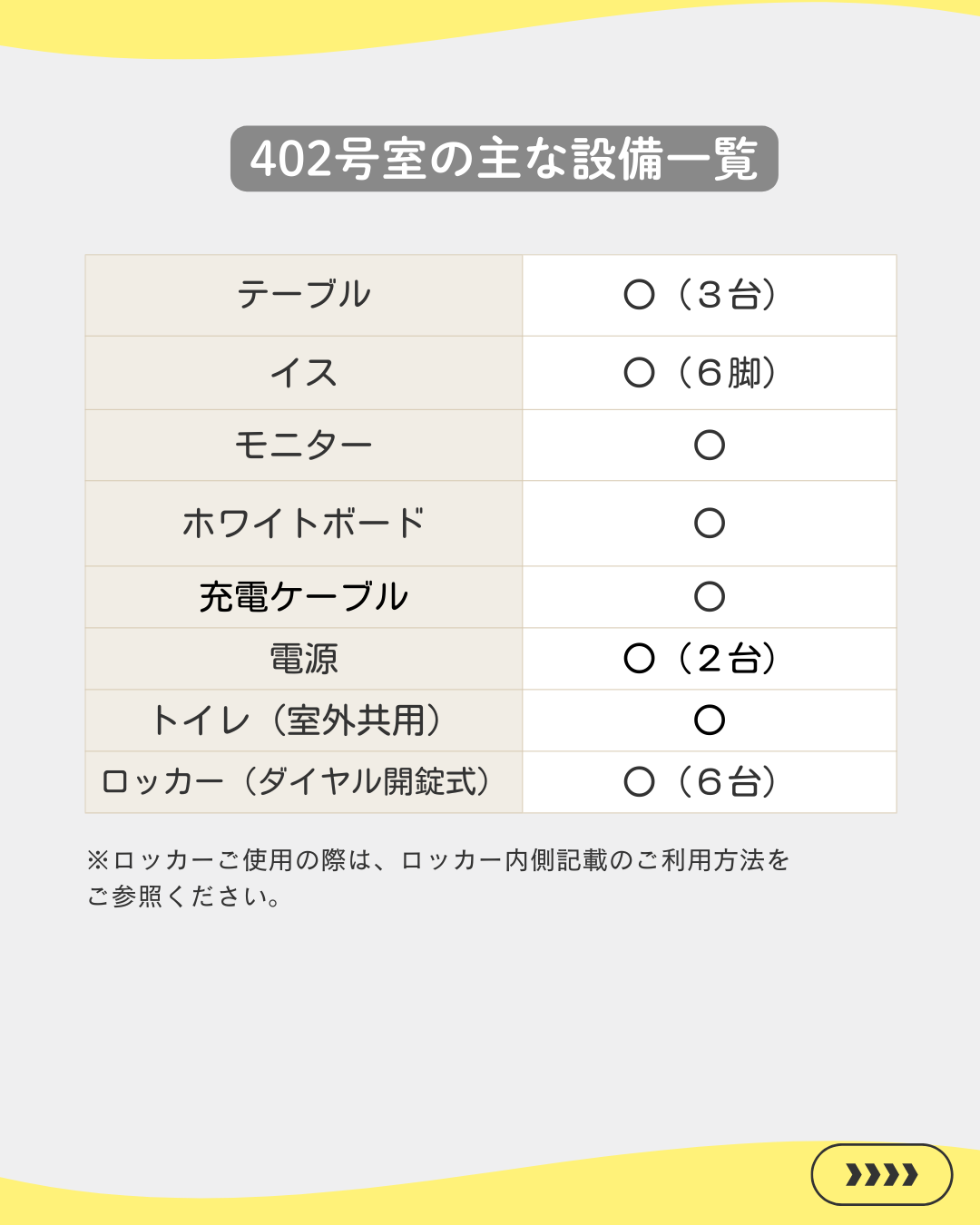This screenshot has height=1225, width=980.
Task: Click the next arrows button
Action: tap(881, 1174)
